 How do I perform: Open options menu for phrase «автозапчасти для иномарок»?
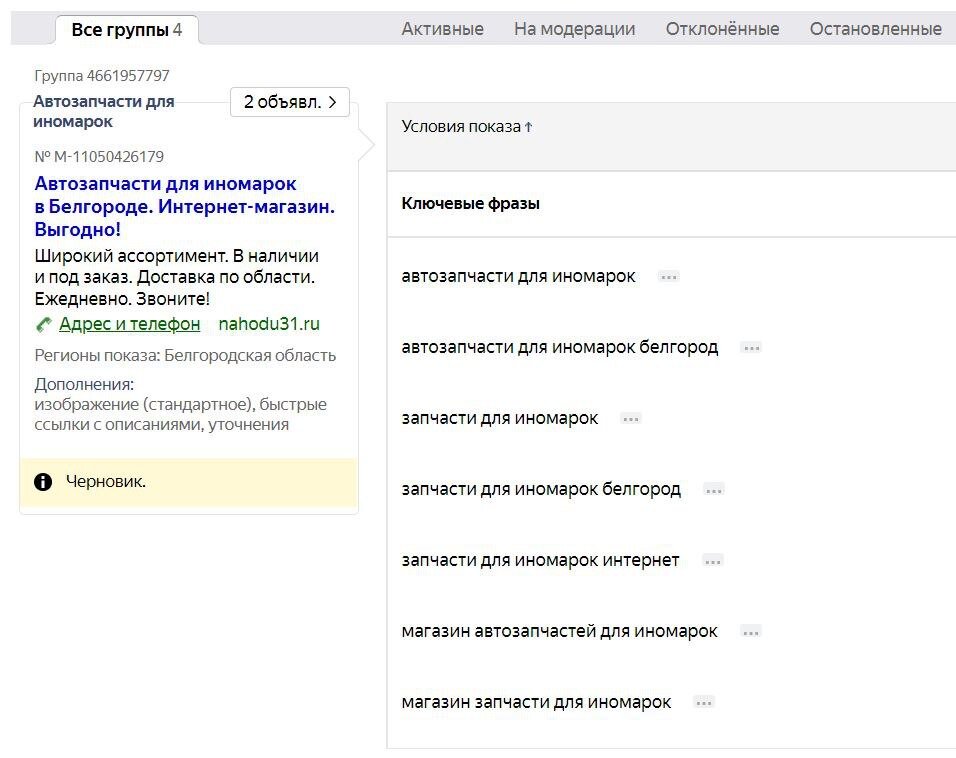[x=667, y=277]
